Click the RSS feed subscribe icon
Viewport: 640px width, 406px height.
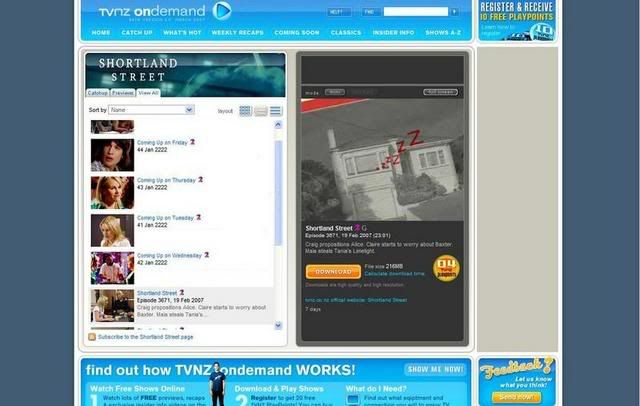click(92, 337)
